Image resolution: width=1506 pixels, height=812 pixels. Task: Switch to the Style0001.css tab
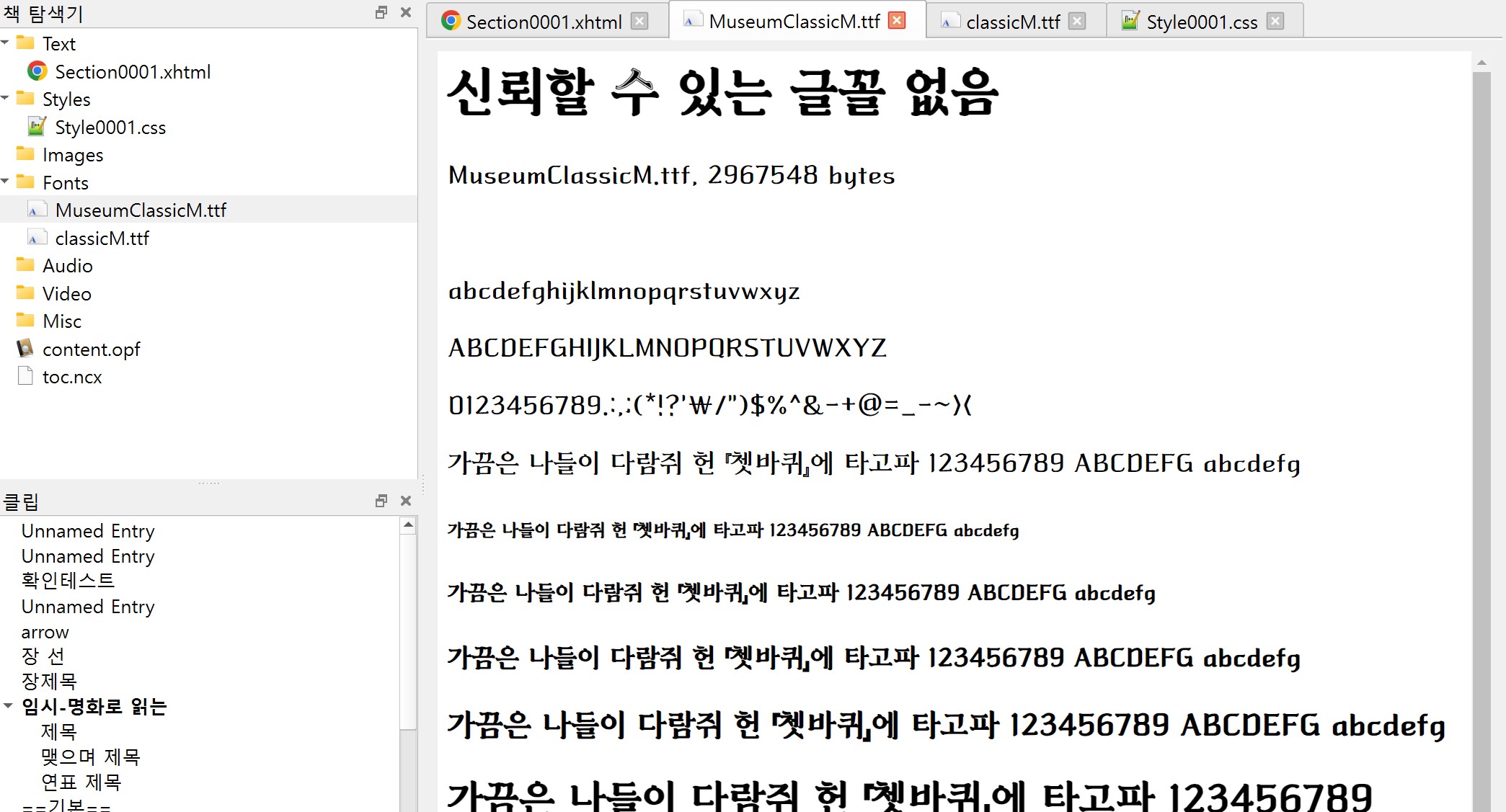(1201, 22)
